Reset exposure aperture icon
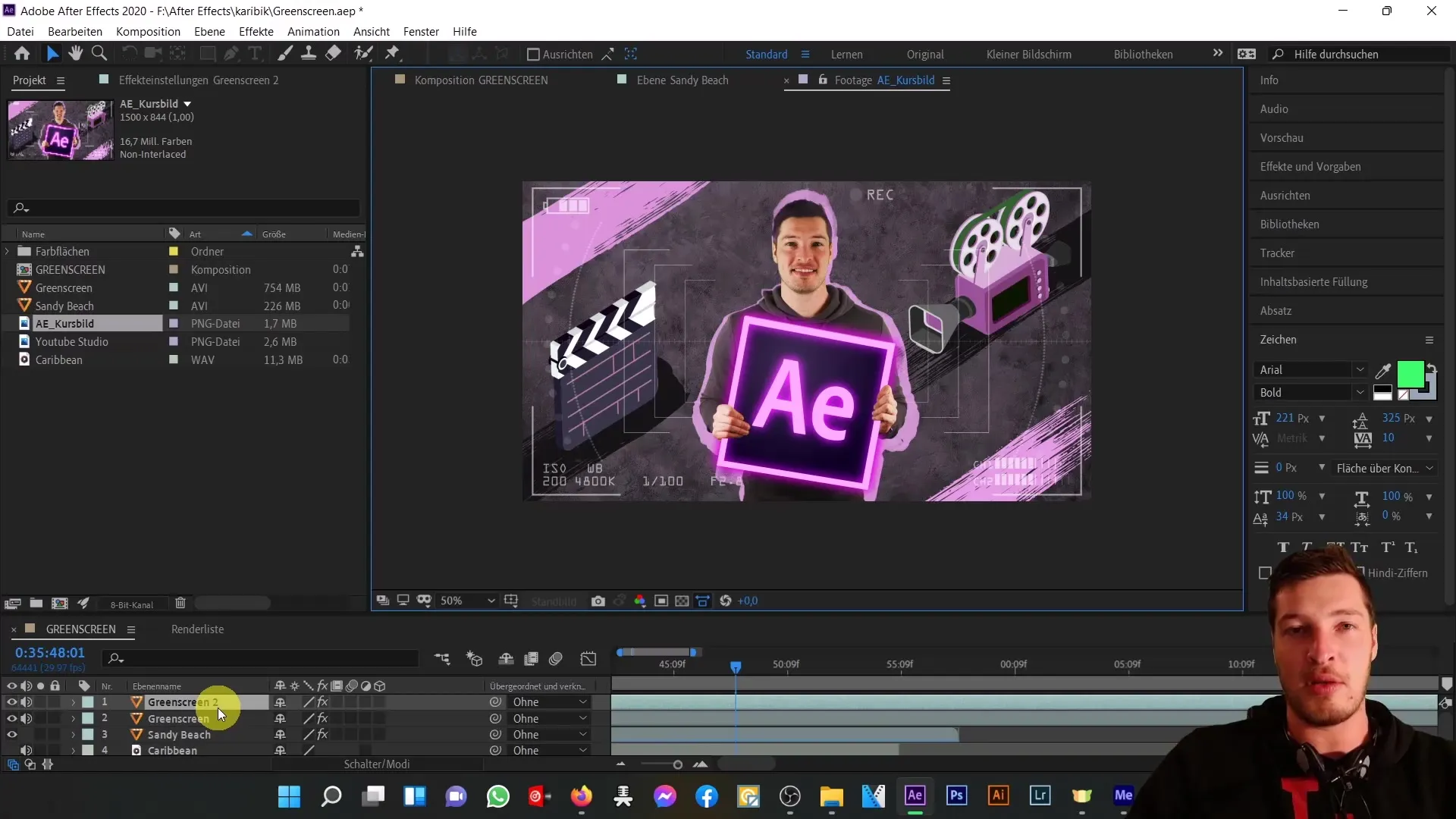Screen dimensions: 1456x819 coord(726,601)
